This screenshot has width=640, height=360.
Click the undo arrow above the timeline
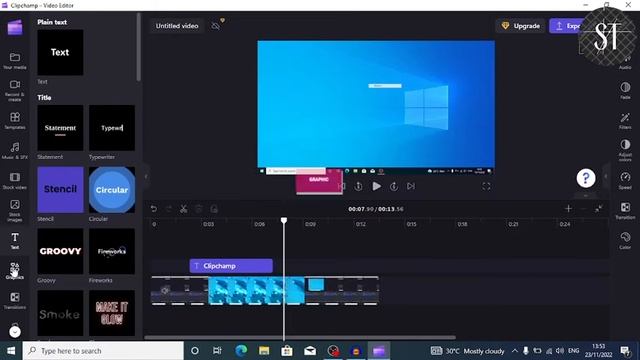(154, 209)
